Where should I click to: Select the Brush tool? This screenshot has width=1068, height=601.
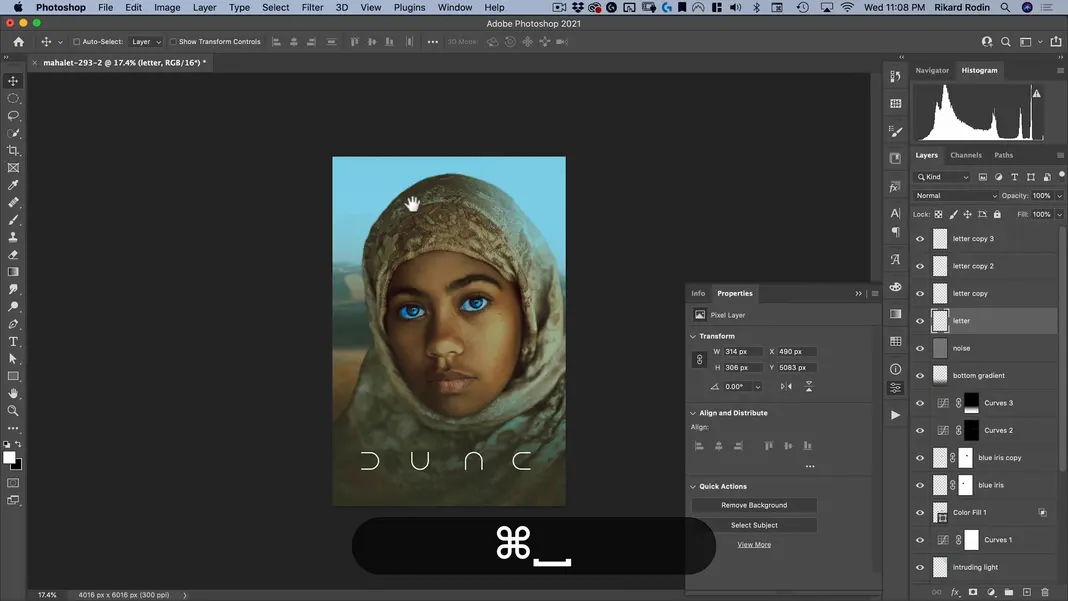click(13, 220)
